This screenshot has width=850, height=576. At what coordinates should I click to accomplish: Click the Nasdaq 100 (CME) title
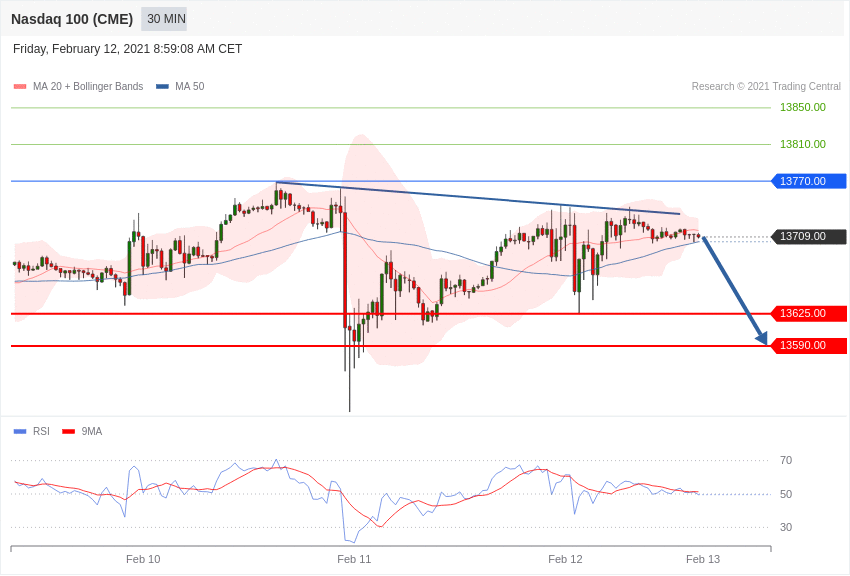(72, 19)
